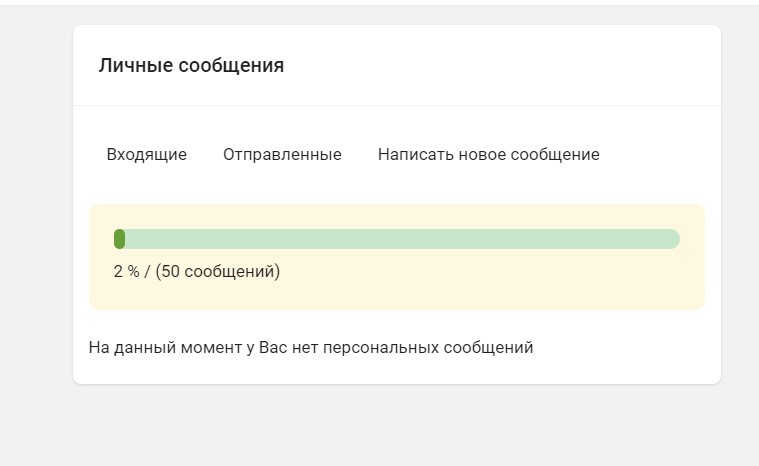
Task: Select the Личные сообщения heading
Action: pos(191,66)
